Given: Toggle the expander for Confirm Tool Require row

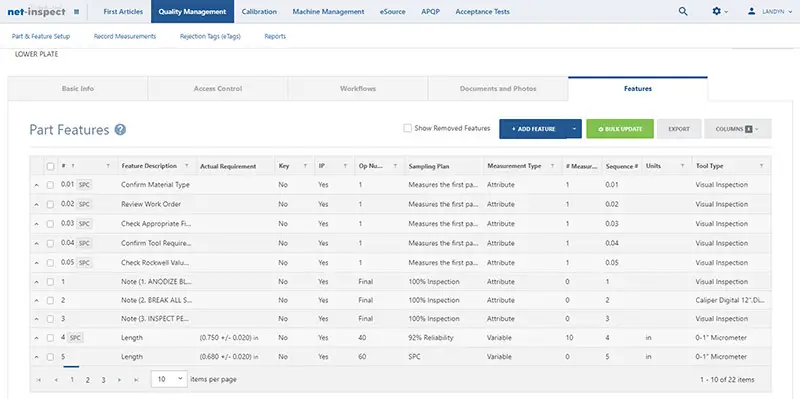Looking at the screenshot, I should (x=36, y=243).
